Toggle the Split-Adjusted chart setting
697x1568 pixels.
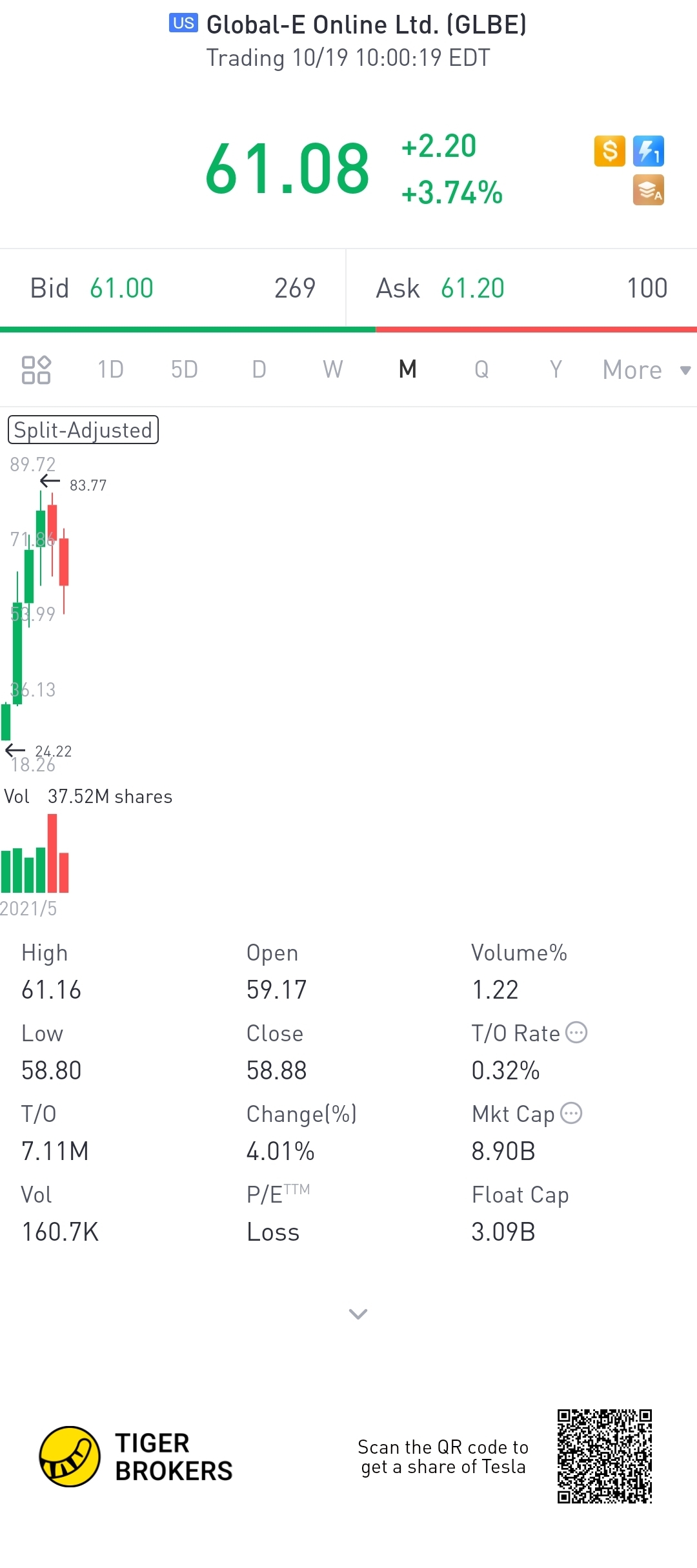[83, 430]
